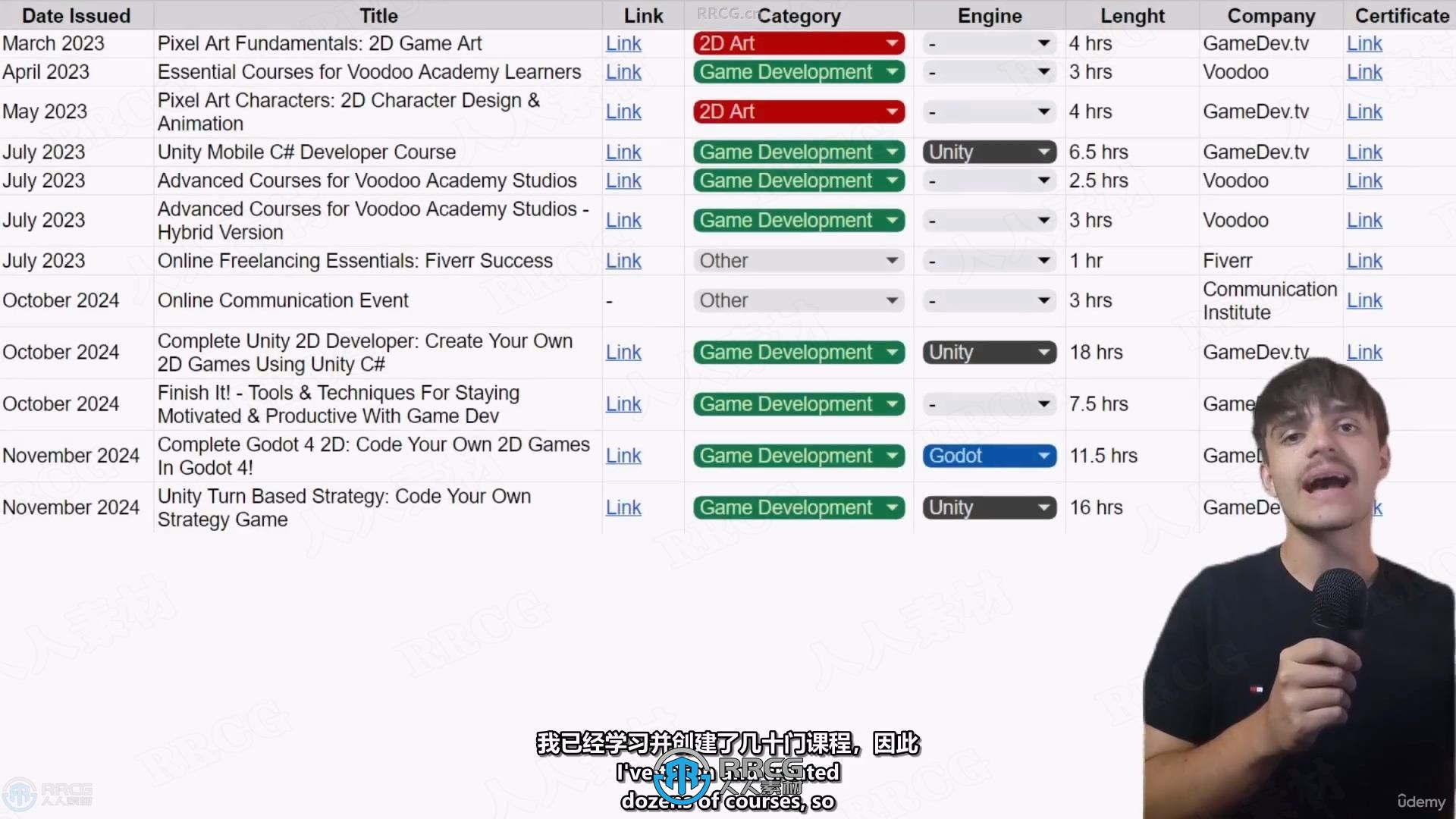Click the Title cell for Online Communication Event
This screenshot has width=1456, height=819.
coord(378,300)
